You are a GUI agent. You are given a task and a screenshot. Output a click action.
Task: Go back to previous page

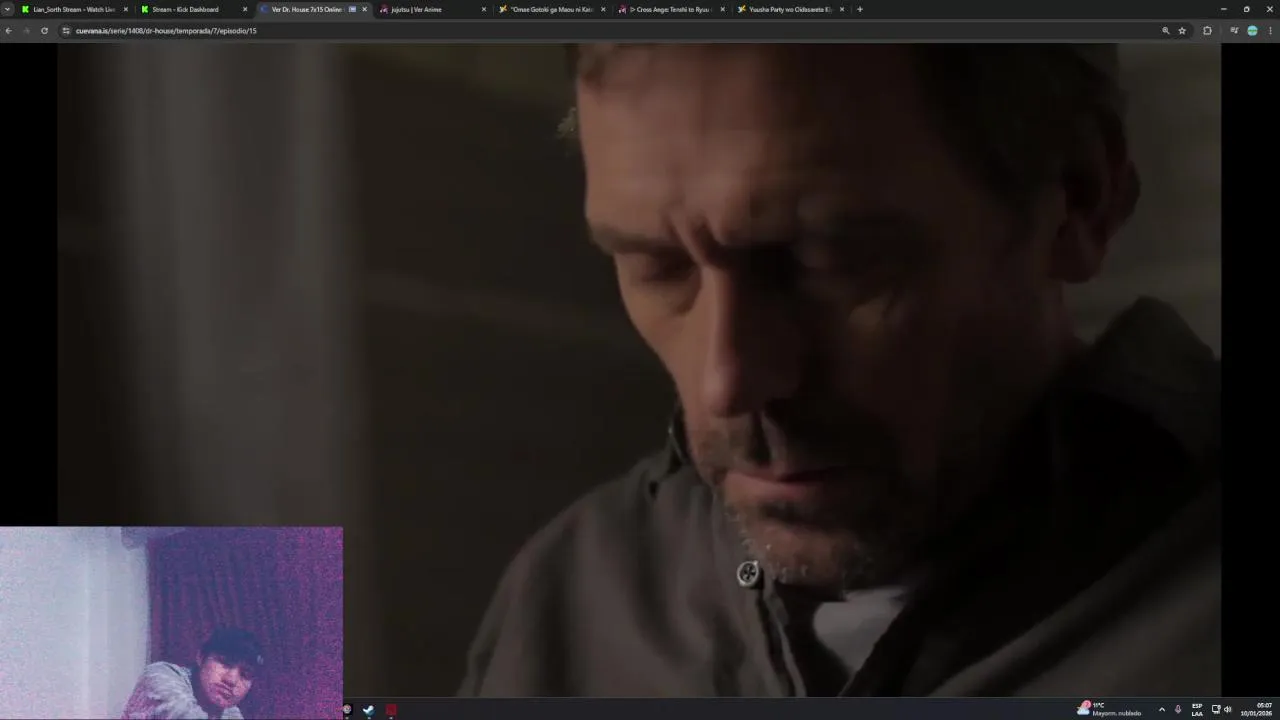click(x=8, y=31)
